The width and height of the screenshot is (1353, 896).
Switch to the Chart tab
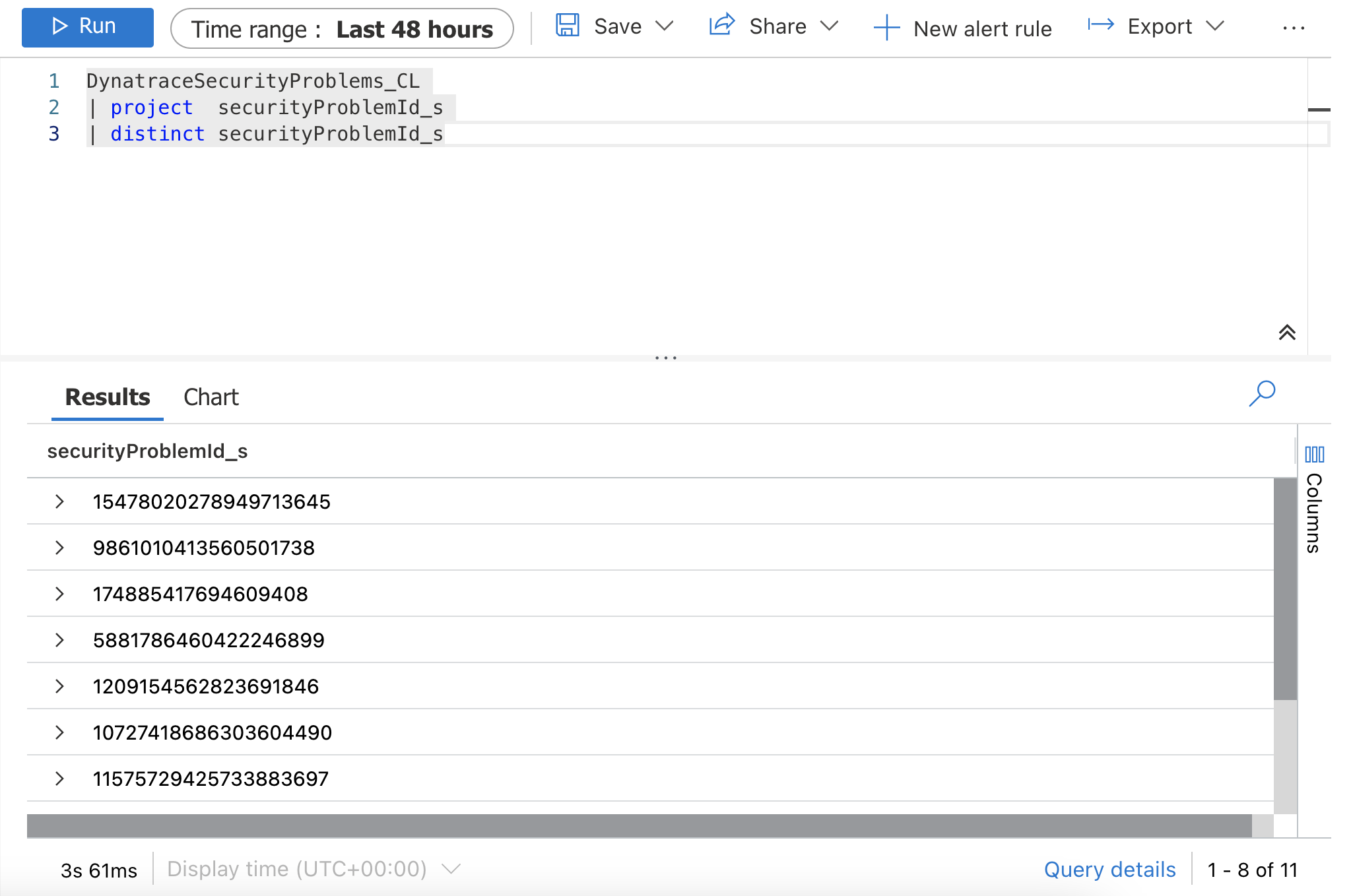211,397
